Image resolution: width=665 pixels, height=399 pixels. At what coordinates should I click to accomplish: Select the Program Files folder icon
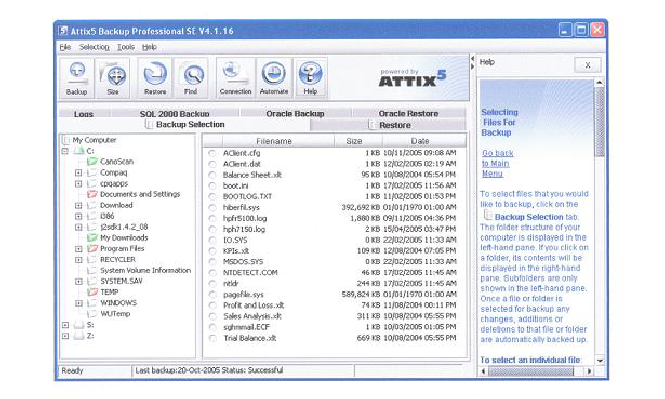[x=92, y=248]
